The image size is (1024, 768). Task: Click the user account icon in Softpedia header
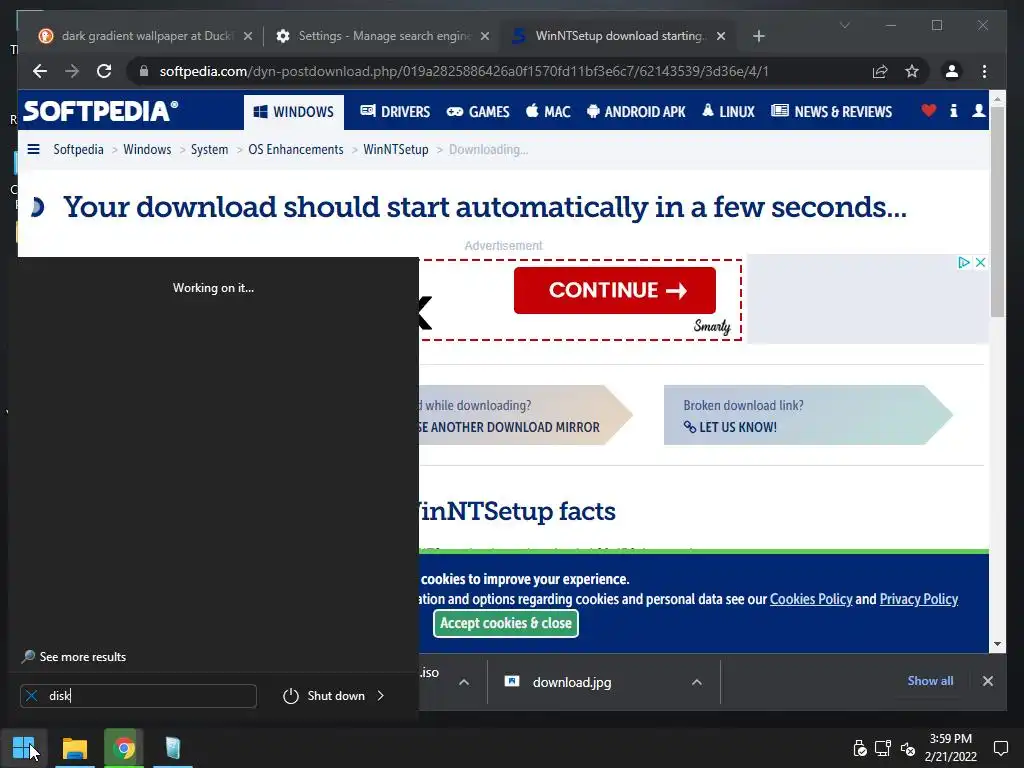(978, 111)
